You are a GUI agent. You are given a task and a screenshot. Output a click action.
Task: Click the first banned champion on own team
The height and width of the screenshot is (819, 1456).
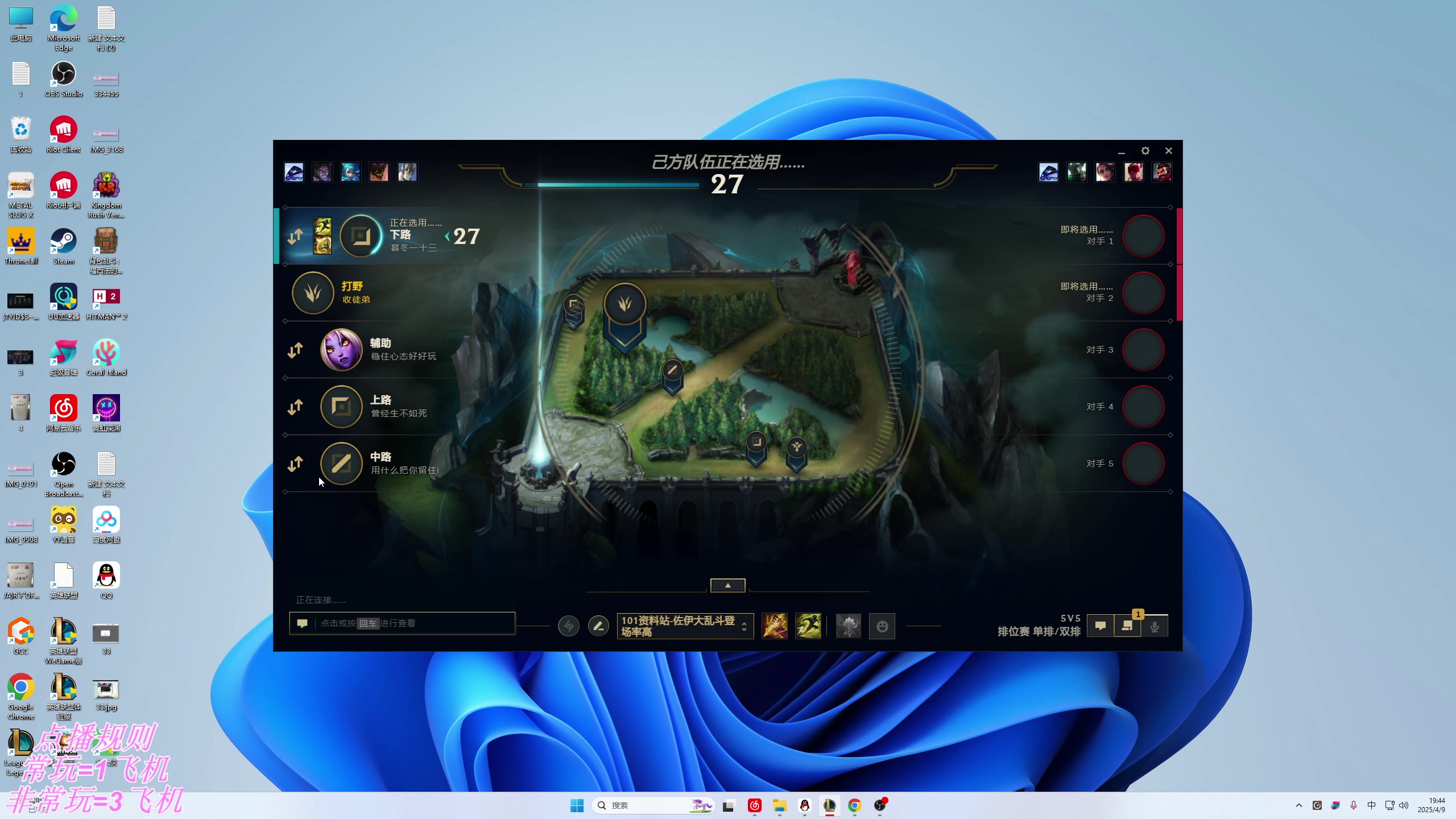[294, 172]
